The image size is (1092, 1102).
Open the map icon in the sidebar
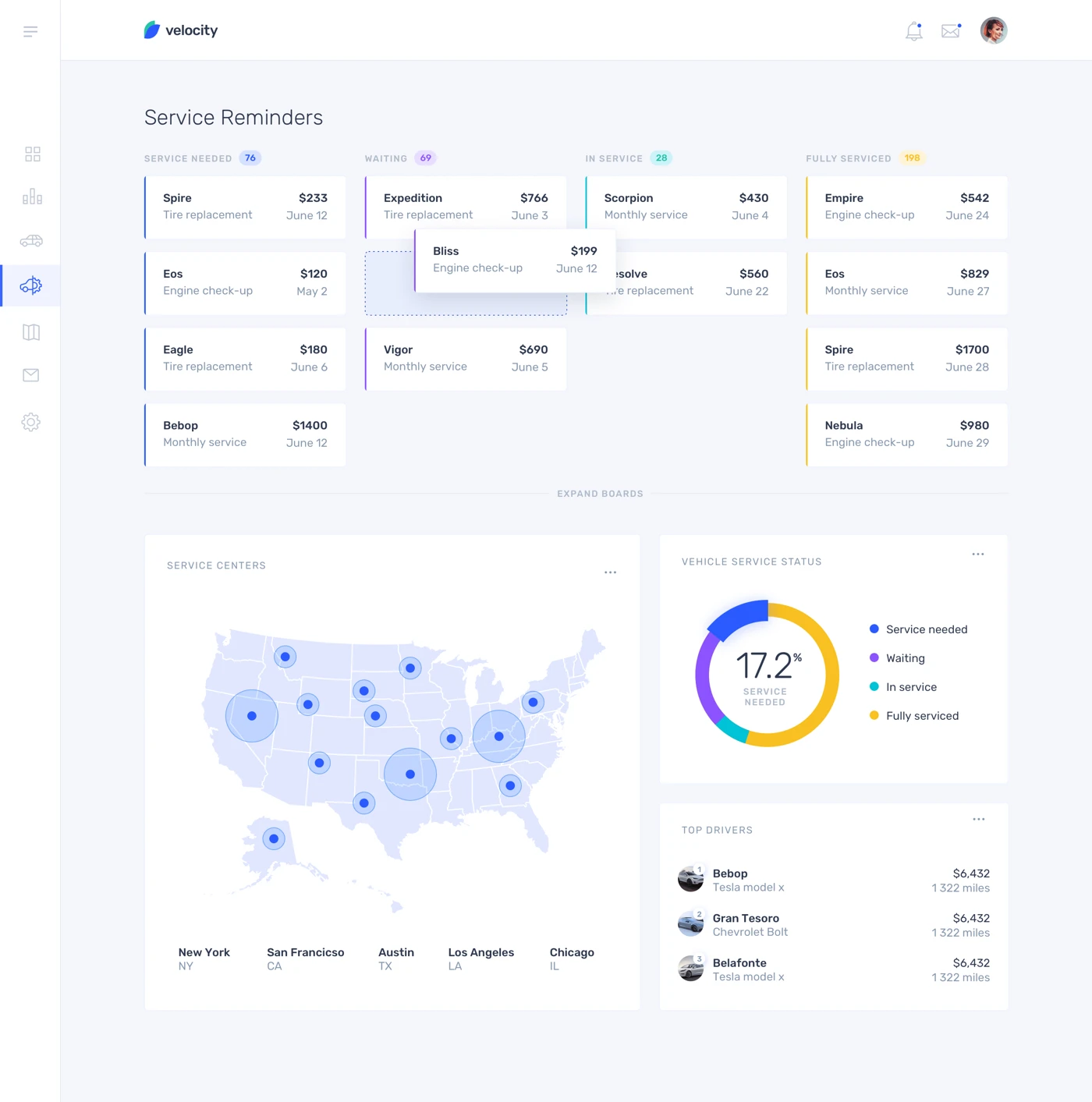coord(31,331)
